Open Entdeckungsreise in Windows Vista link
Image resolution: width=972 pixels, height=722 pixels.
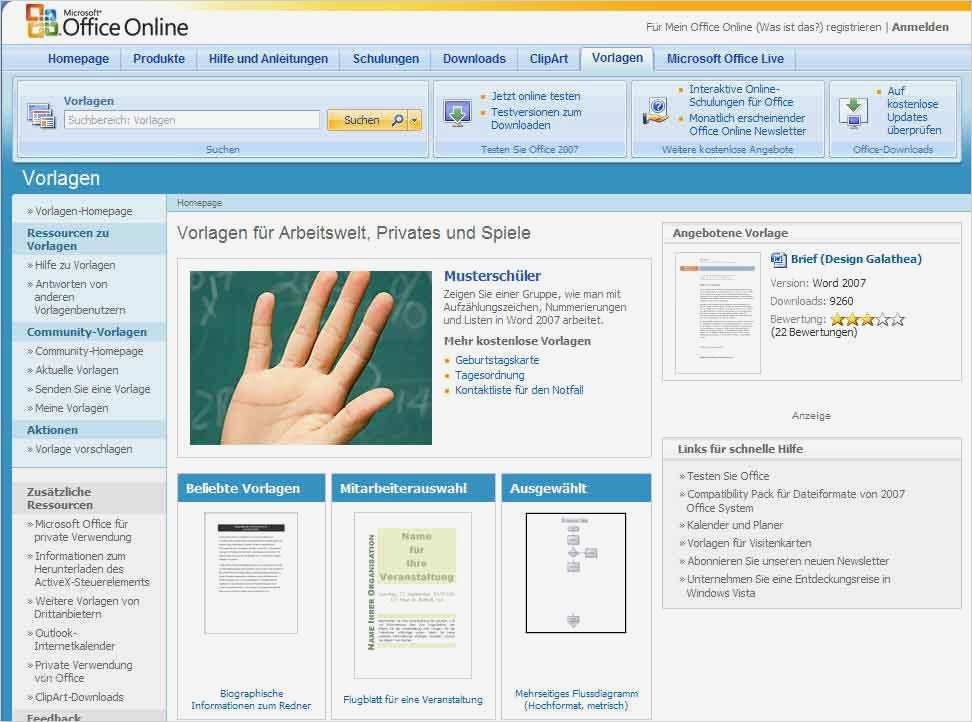(x=788, y=586)
